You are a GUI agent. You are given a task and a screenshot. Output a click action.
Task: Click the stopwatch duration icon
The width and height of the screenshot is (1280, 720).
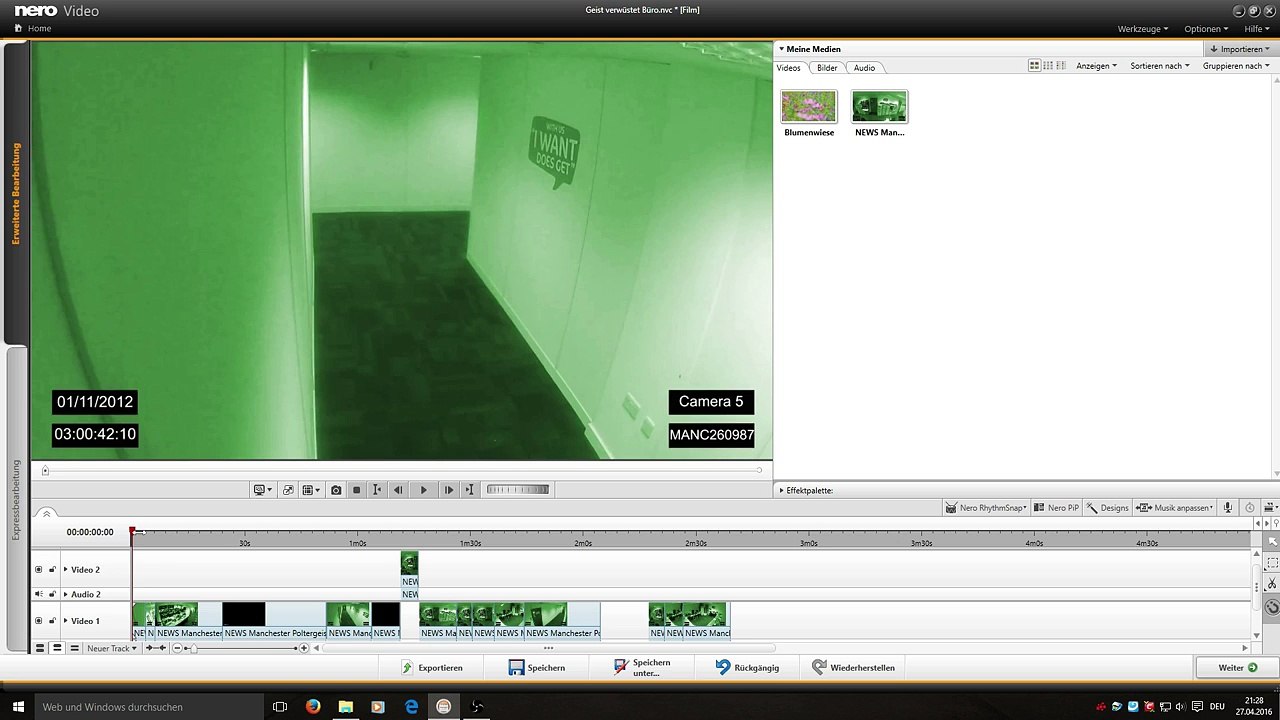coord(1250,508)
